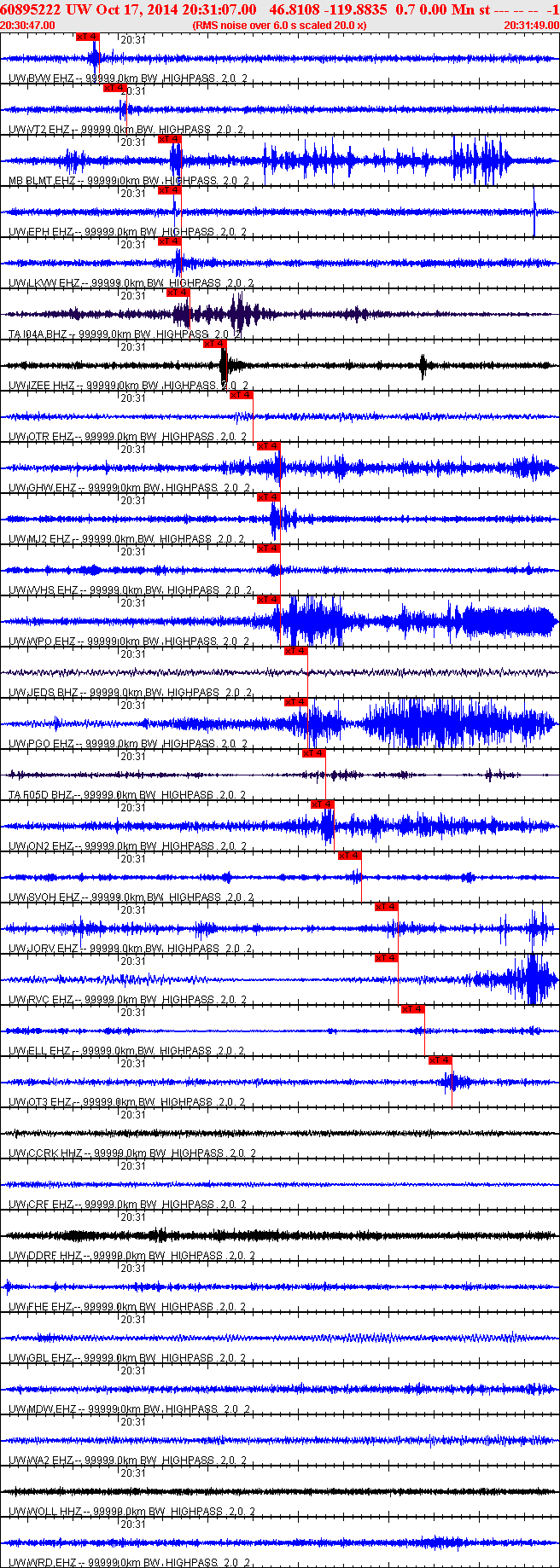This screenshot has width=560, height=1568.
Task: Click the 'UW.VT2 EHZ' station label
Action: point(39,130)
